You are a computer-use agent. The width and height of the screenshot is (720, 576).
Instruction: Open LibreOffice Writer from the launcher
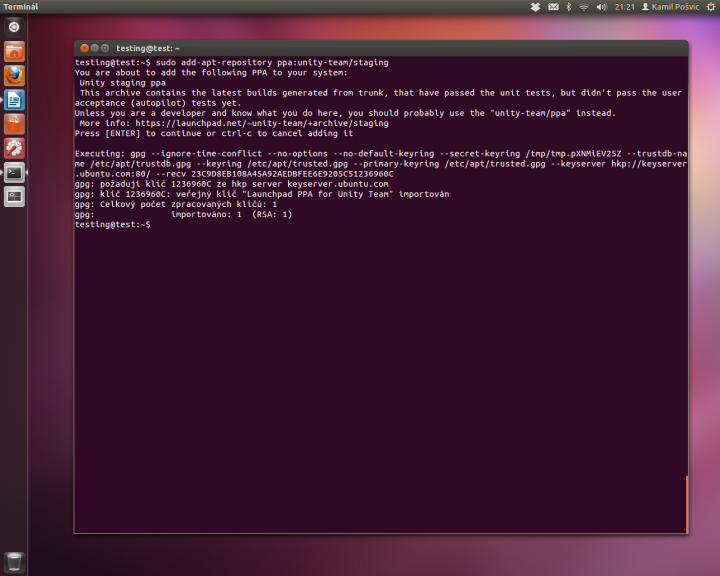point(14,100)
